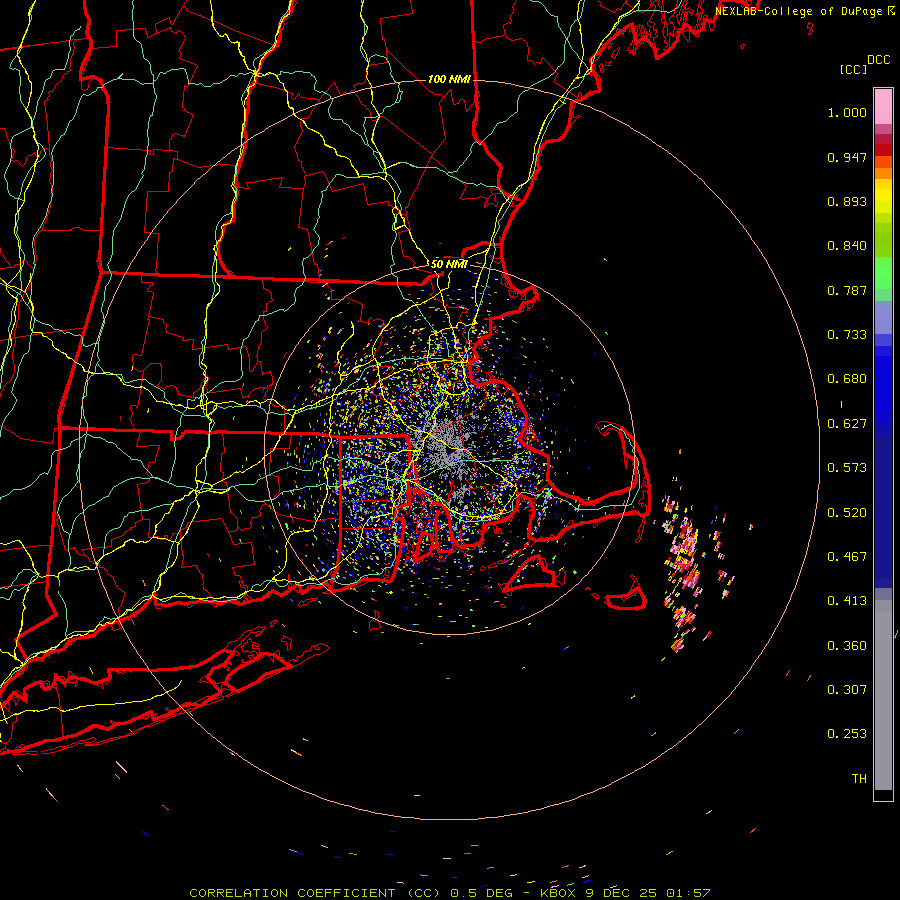
Task: Pick the red colorbar segment above 0.947
Action: click(x=883, y=150)
